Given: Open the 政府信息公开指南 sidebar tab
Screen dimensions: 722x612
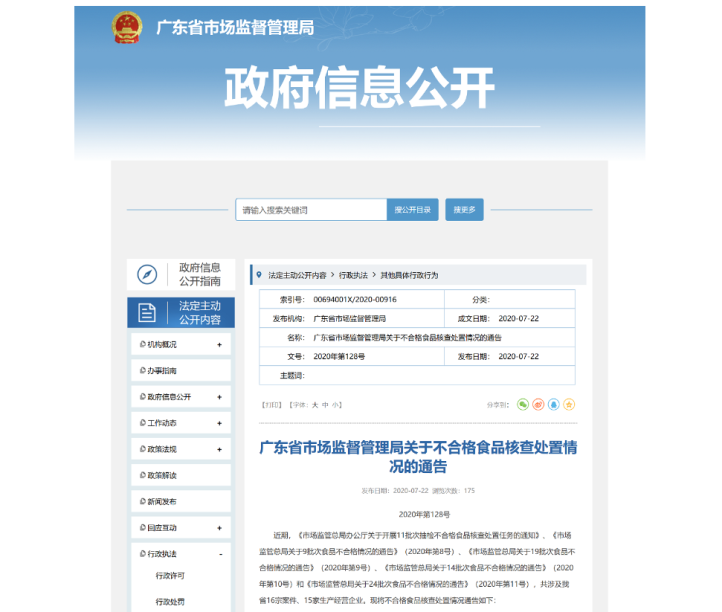Looking at the screenshot, I should [x=181, y=274].
